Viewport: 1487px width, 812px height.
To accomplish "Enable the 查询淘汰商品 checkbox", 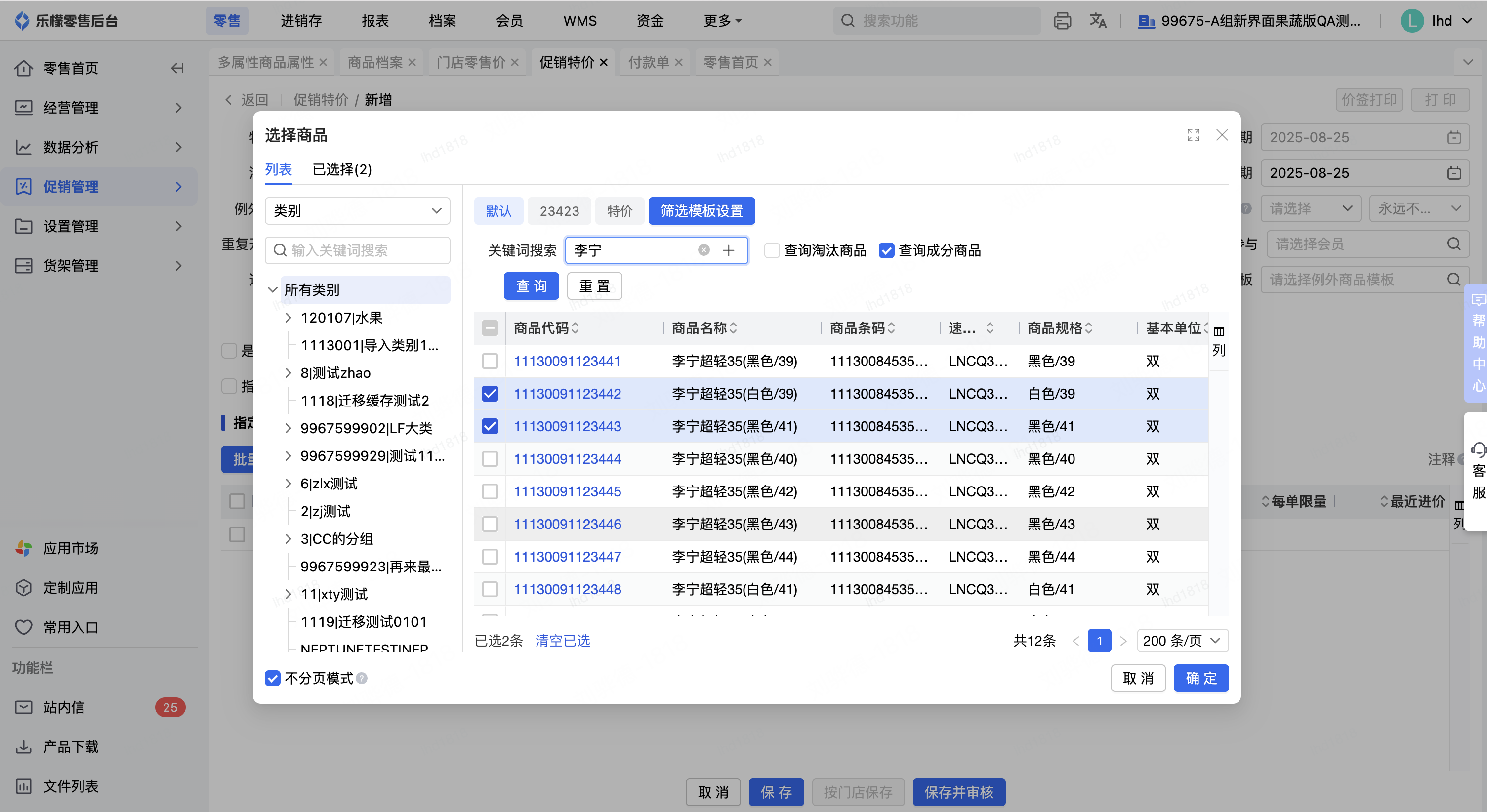I will (772, 250).
